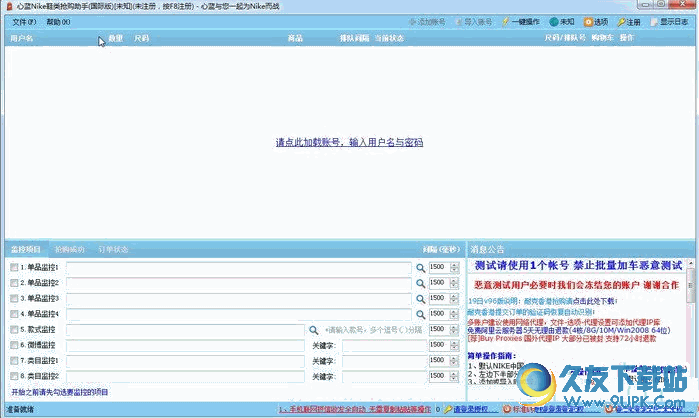
Task: Click the 一键操作 lightning icon
Action: point(506,21)
